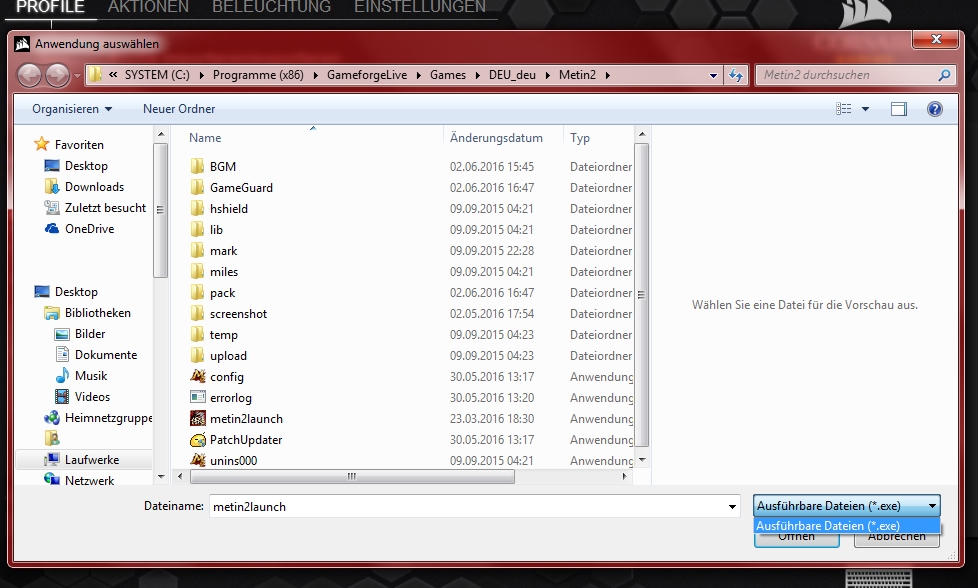Open the recent pages dropdown beside nav arrows

(x=77, y=75)
